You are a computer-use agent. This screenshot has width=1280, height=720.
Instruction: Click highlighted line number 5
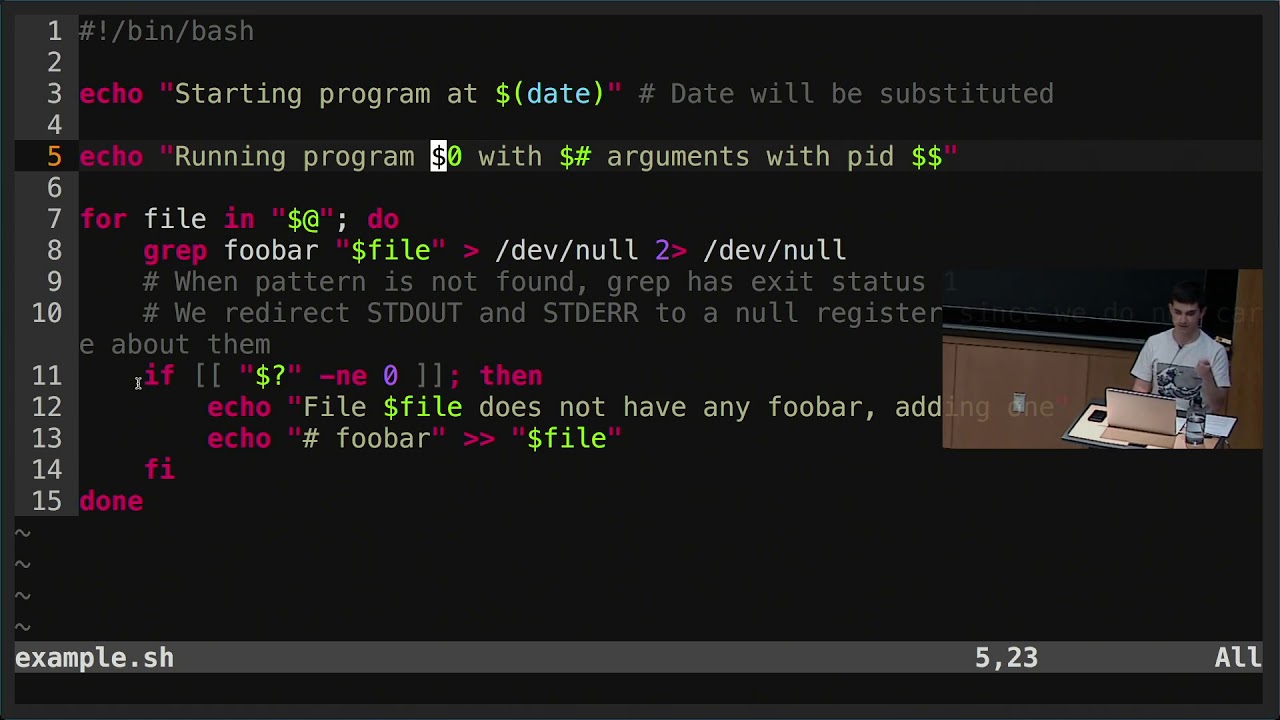[54, 157]
